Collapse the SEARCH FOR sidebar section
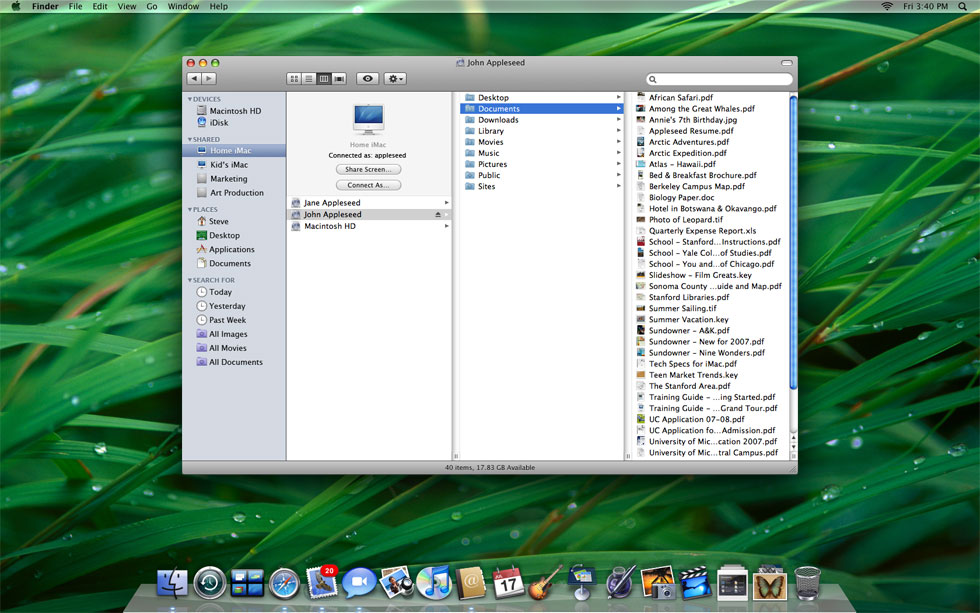 coord(190,280)
